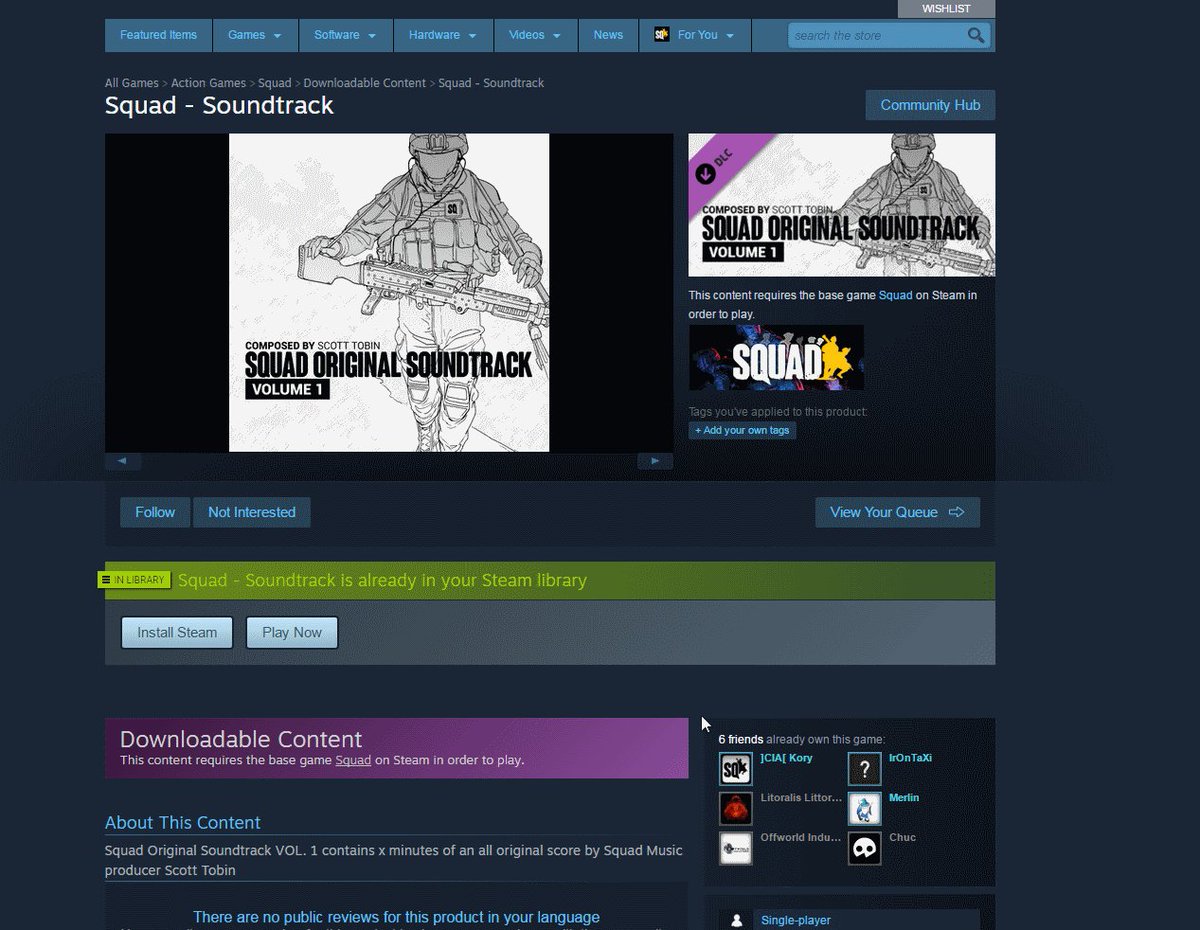Screen dimensions: 1200x930
Task: Click the Play Now button
Action: [x=292, y=632]
